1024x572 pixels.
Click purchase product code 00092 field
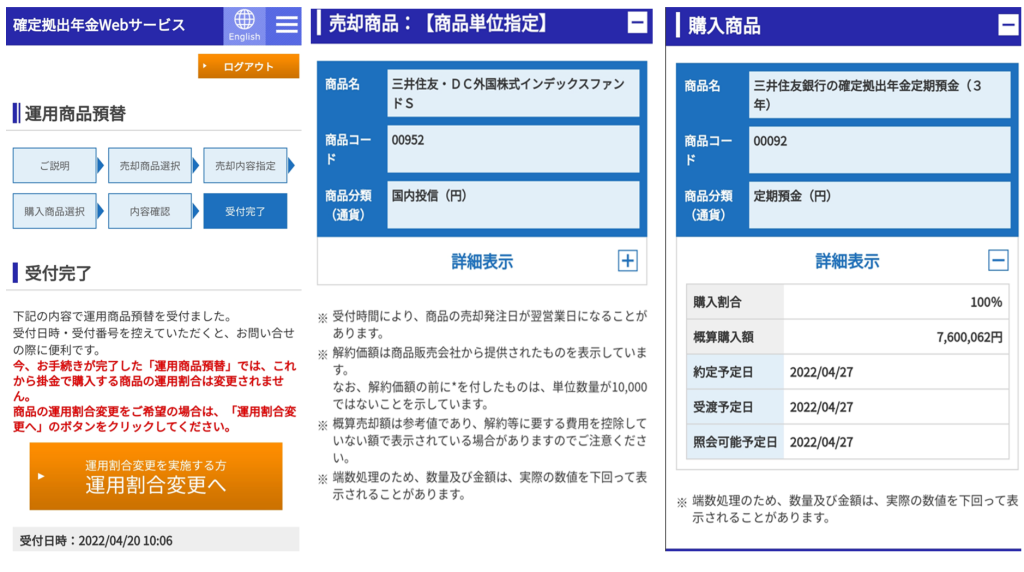(x=879, y=149)
